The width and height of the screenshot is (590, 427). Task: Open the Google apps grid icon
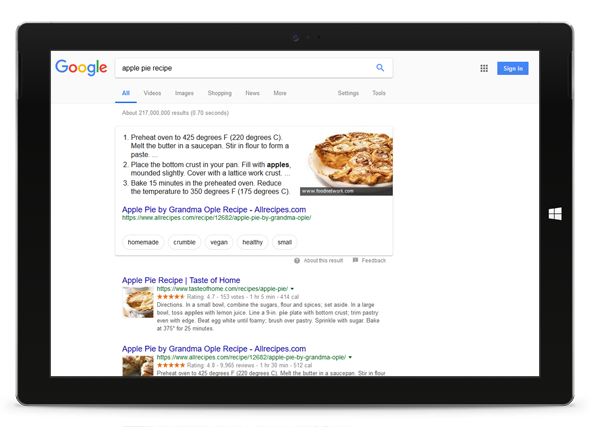pyautogui.click(x=484, y=68)
